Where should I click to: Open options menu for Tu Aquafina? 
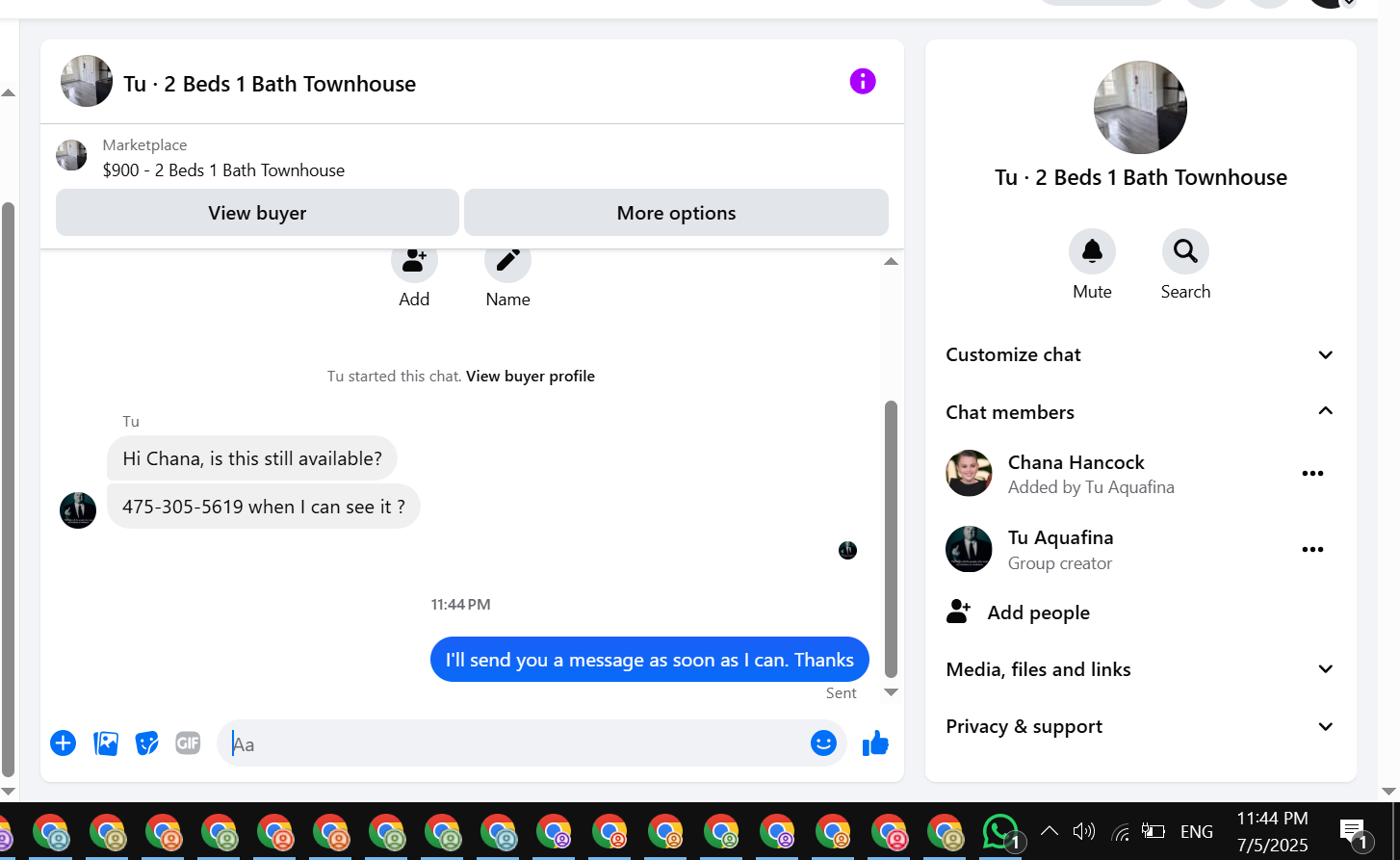tap(1312, 549)
